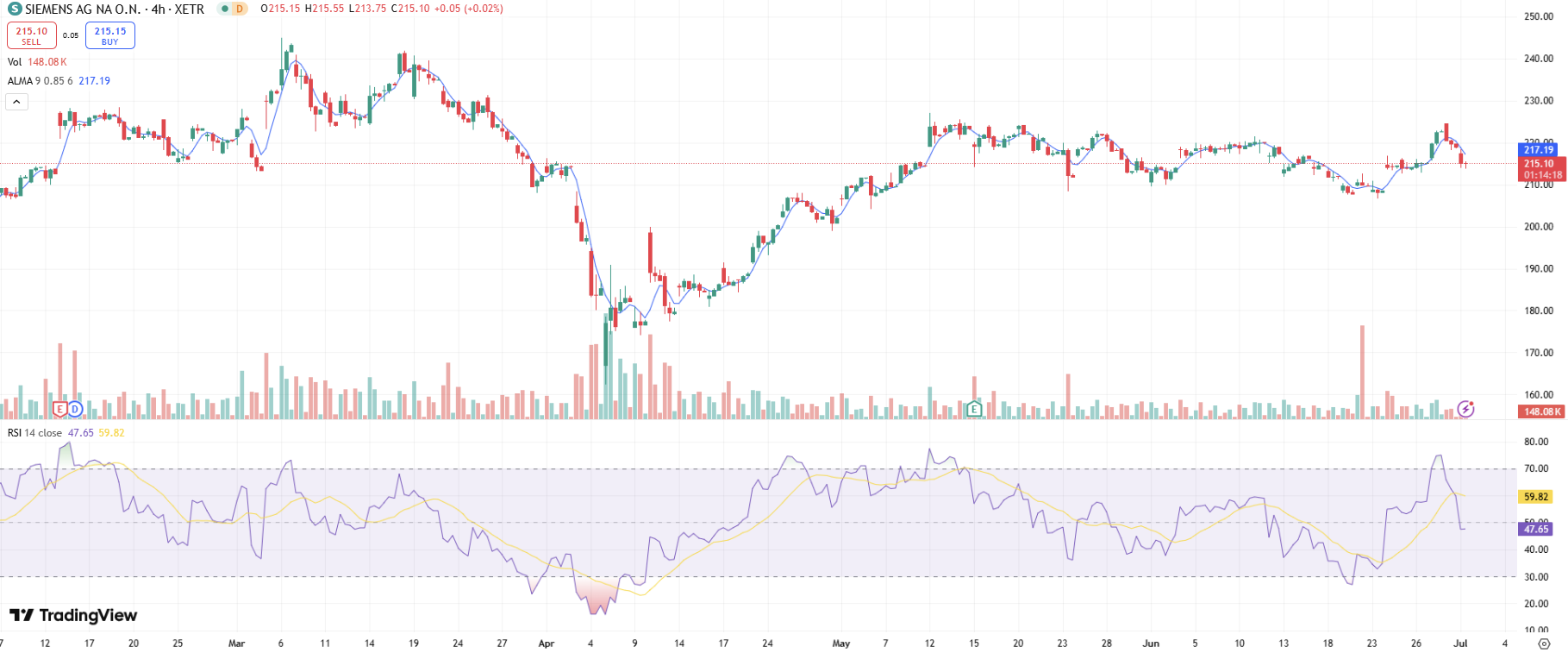Image resolution: width=1568 pixels, height=653 pixels.
Task: Click the blue D dividend marker on the timeline
Action: coord(75,409)
